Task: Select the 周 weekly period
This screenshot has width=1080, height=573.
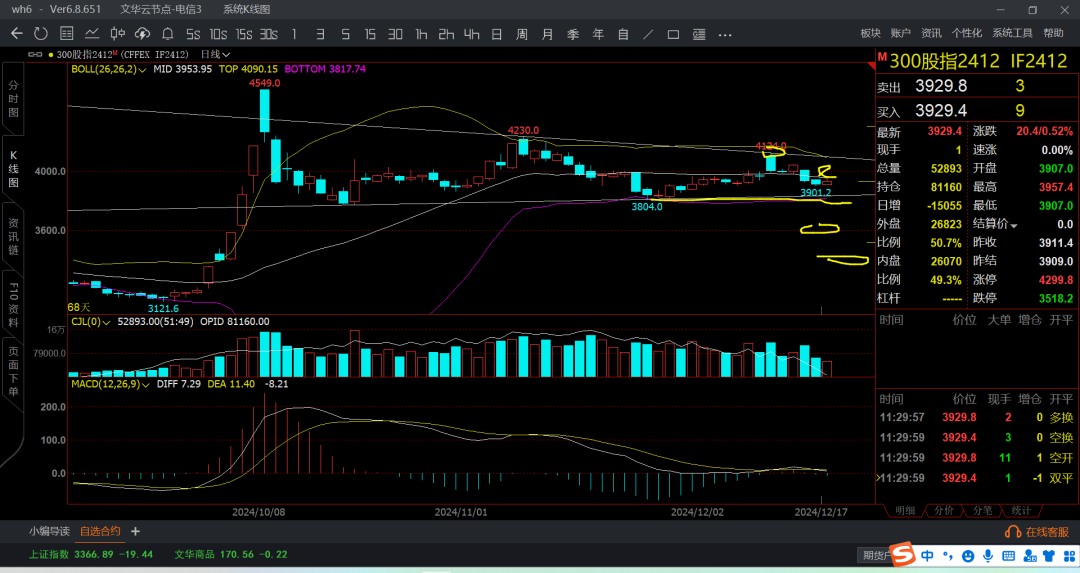Action: [x=521, y=34]
